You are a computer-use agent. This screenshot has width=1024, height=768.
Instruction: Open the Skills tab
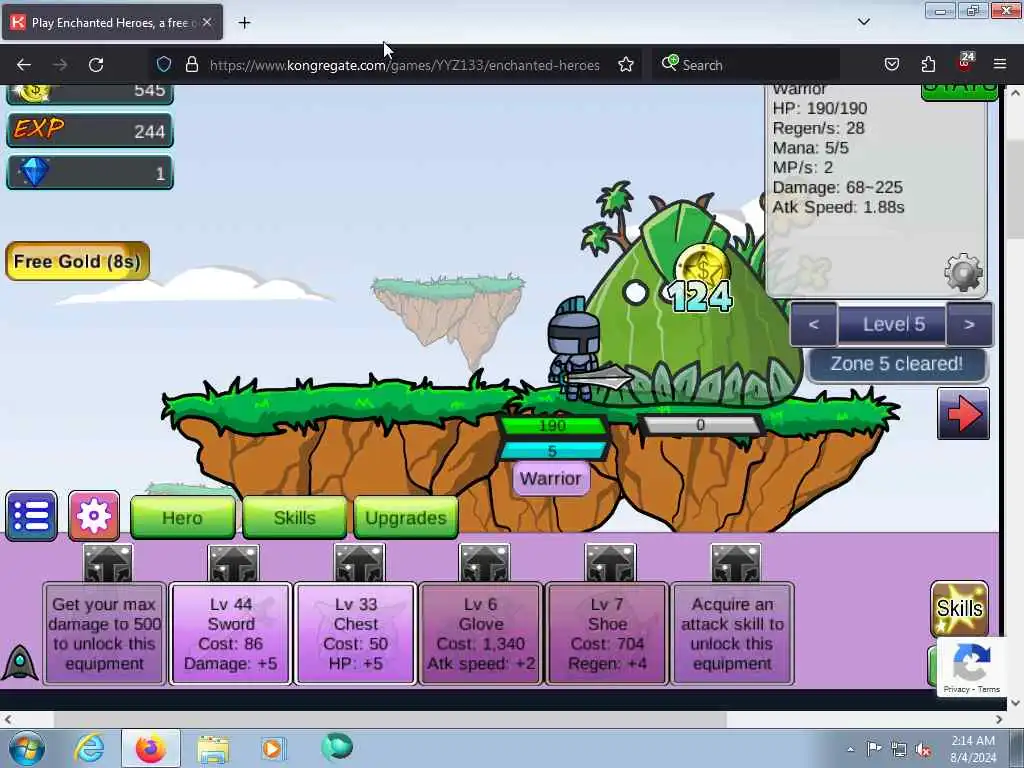295,518
